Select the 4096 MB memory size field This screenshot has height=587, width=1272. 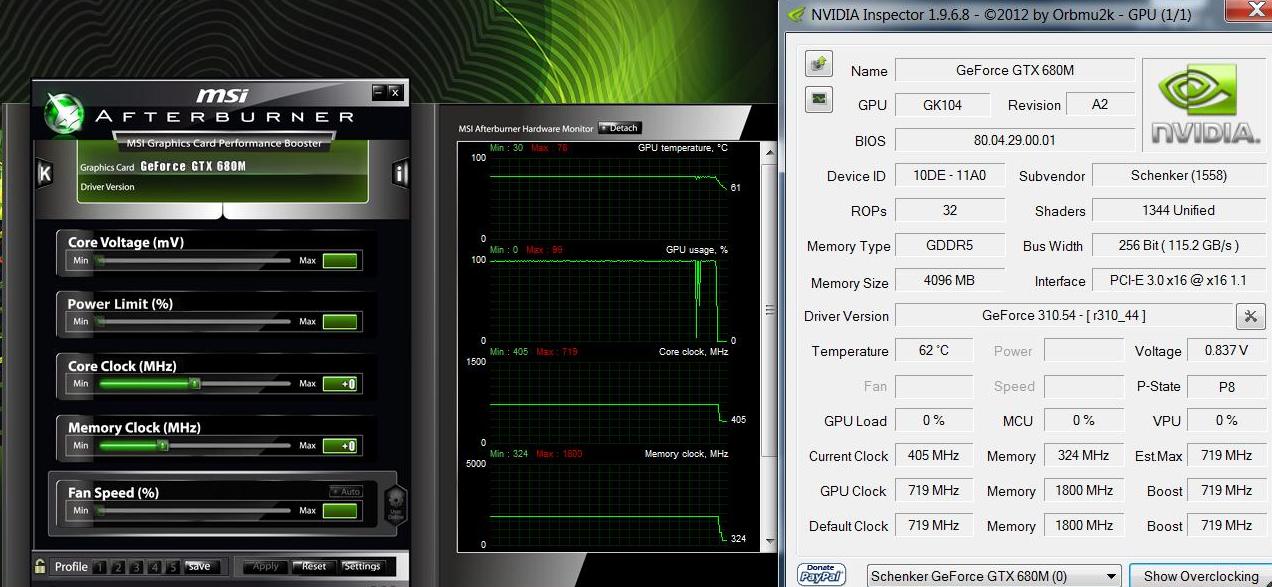coord(950,281)
